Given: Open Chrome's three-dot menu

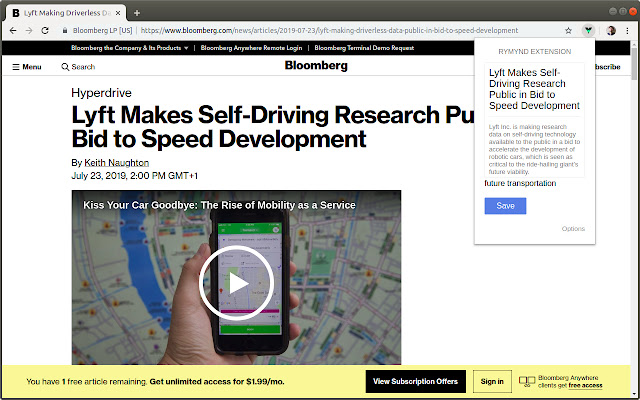Looking at the screenshot, I should pos(629,31).
